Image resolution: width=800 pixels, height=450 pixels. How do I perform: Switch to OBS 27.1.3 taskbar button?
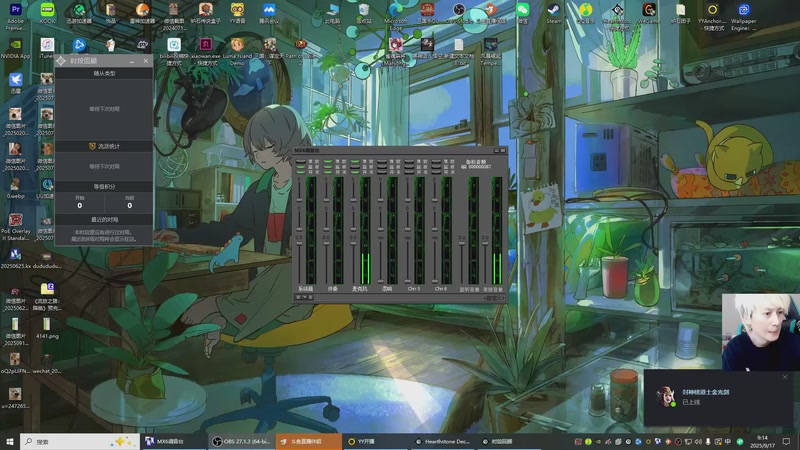tap(242, 441)
